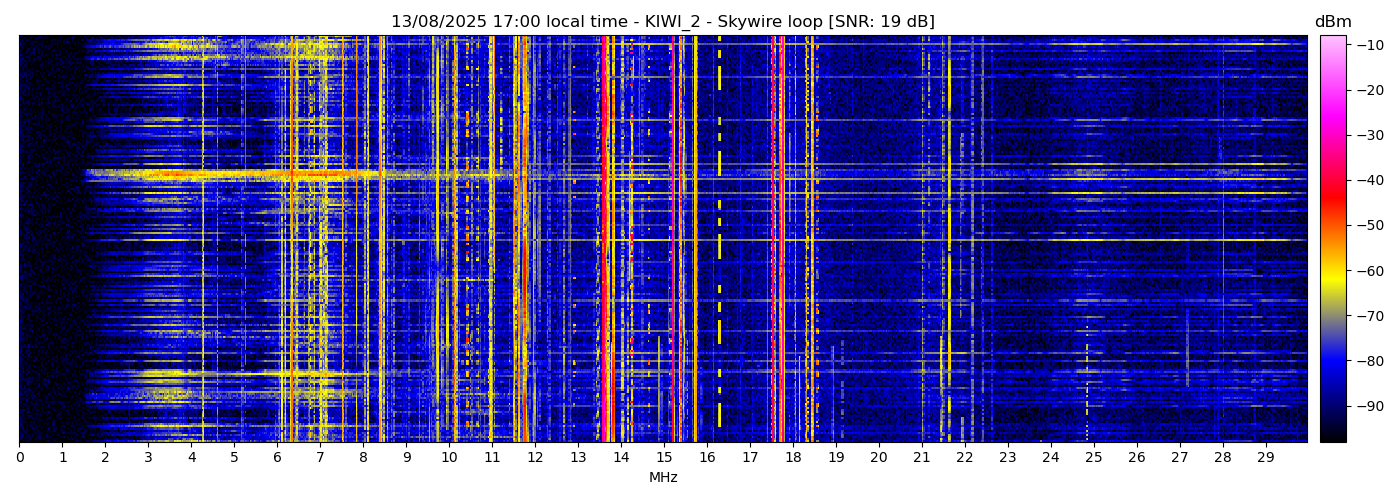Select the 7 MHz frequency tick label
1400x500 pixels.
(x=320, y=458)
